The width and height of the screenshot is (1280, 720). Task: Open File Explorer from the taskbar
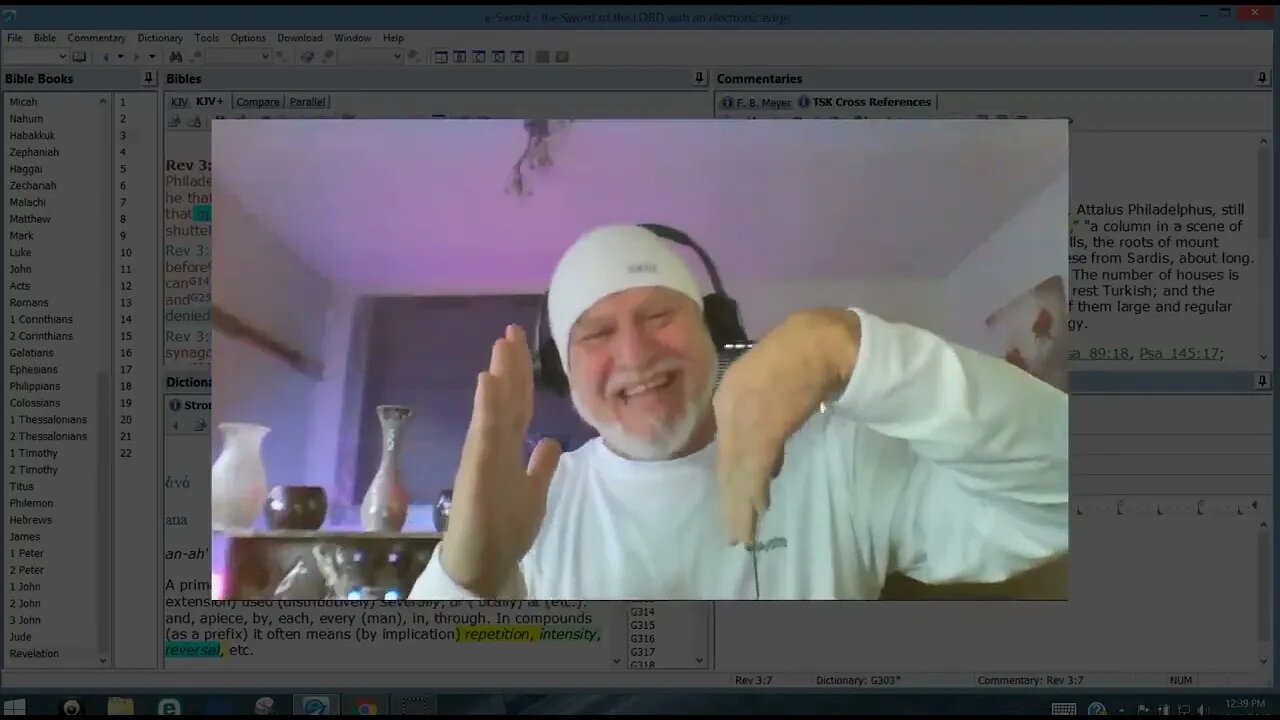(x=120, y=707)
